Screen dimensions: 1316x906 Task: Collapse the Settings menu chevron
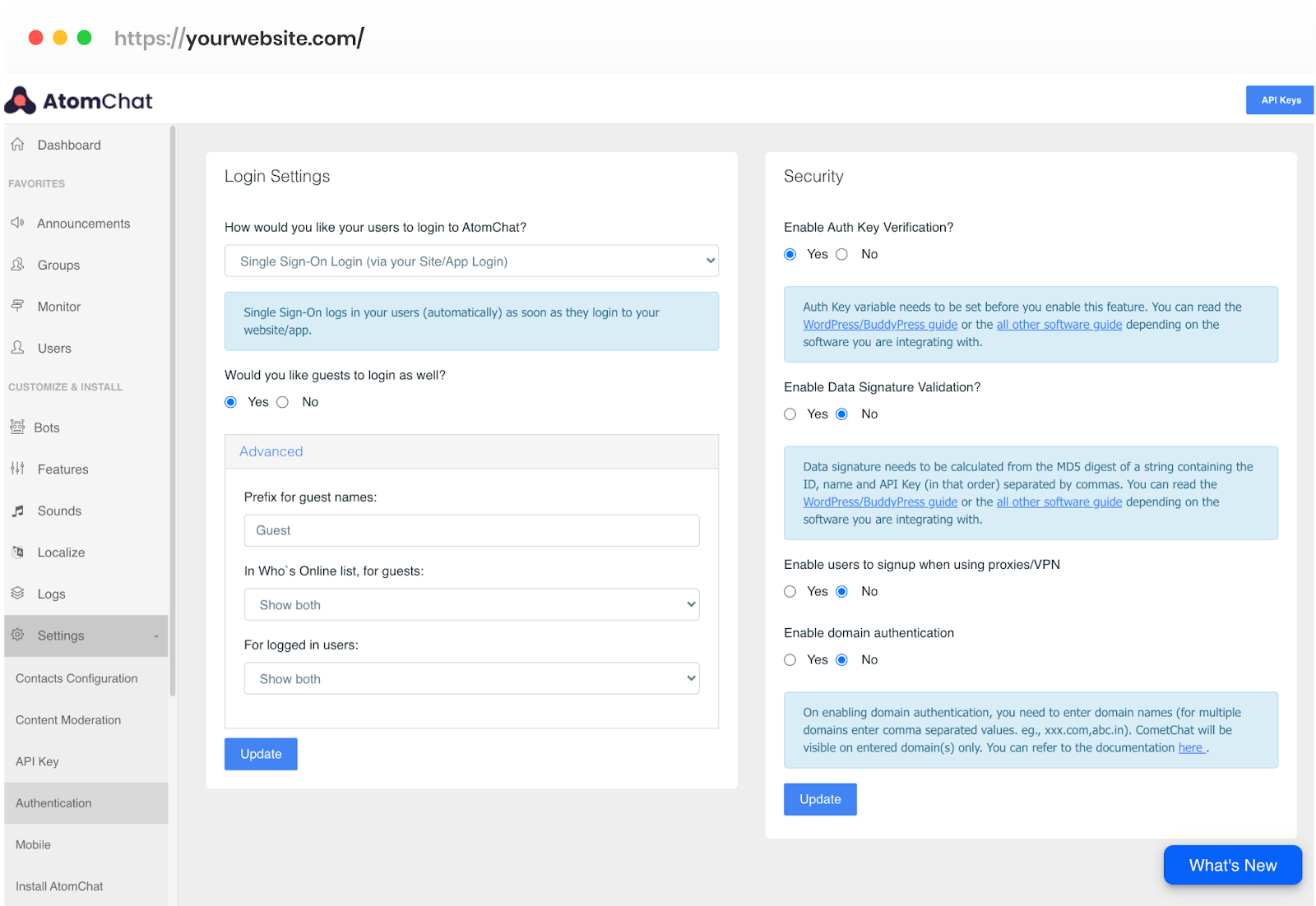click(156, 636)
